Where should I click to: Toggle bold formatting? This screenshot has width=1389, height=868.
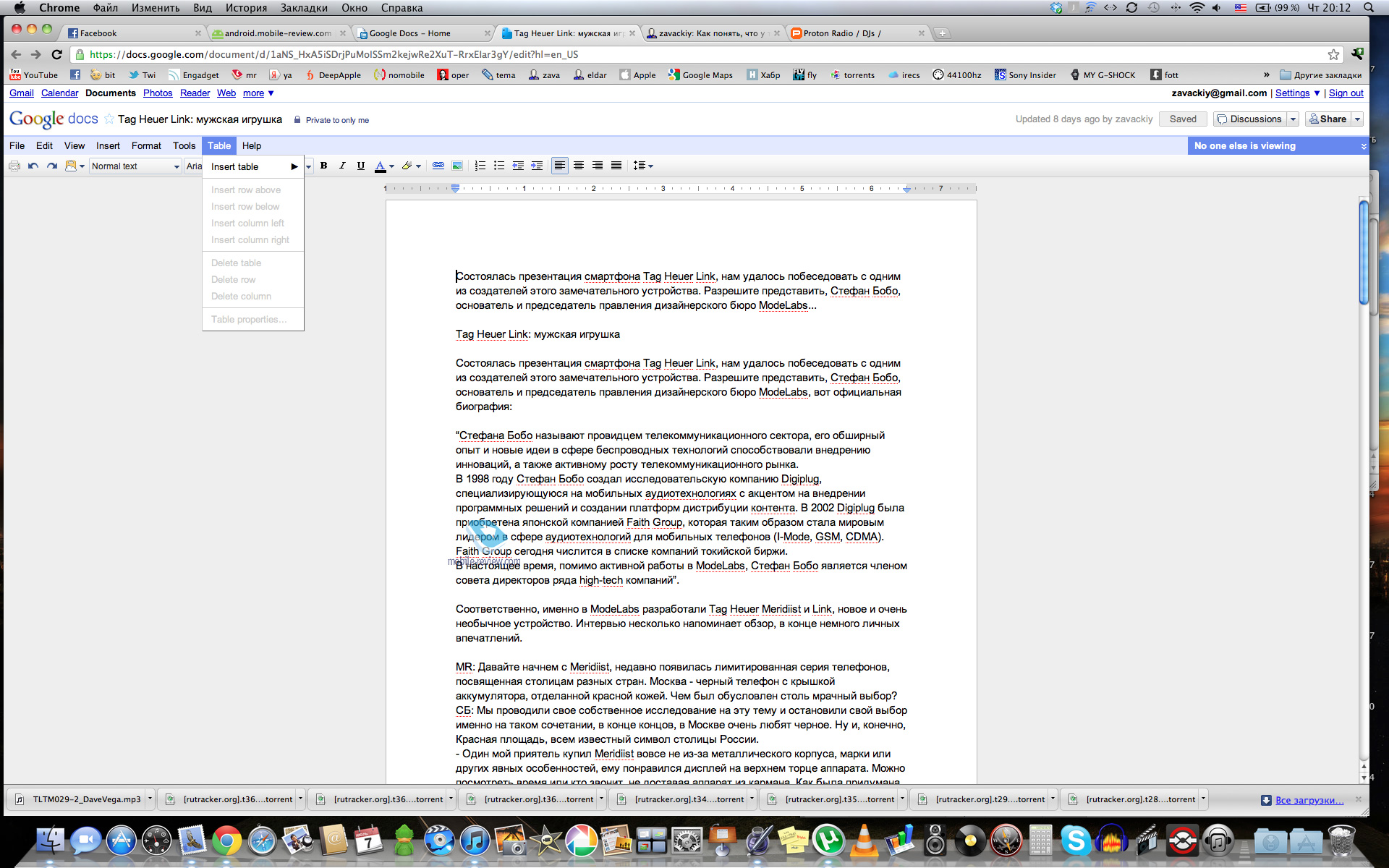tap(324, 166)
